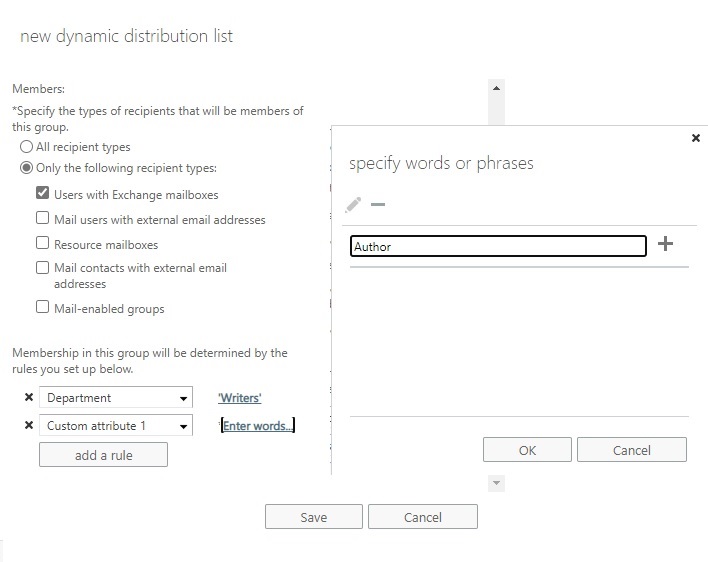
Task: Click the pencil edit icon
Action: tap(353, 204)
